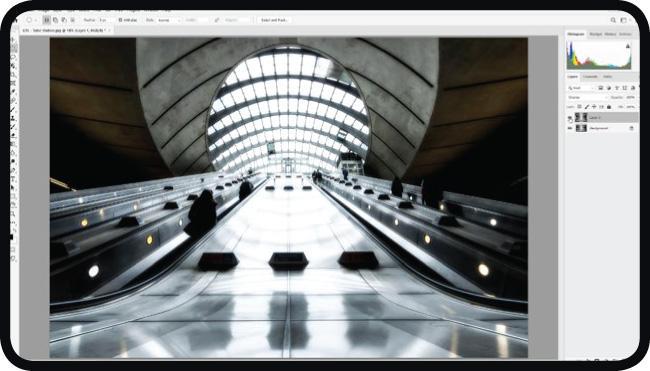Click the Opacity value field
This screenshot has height=371, width=650.
tap(630, 97)
